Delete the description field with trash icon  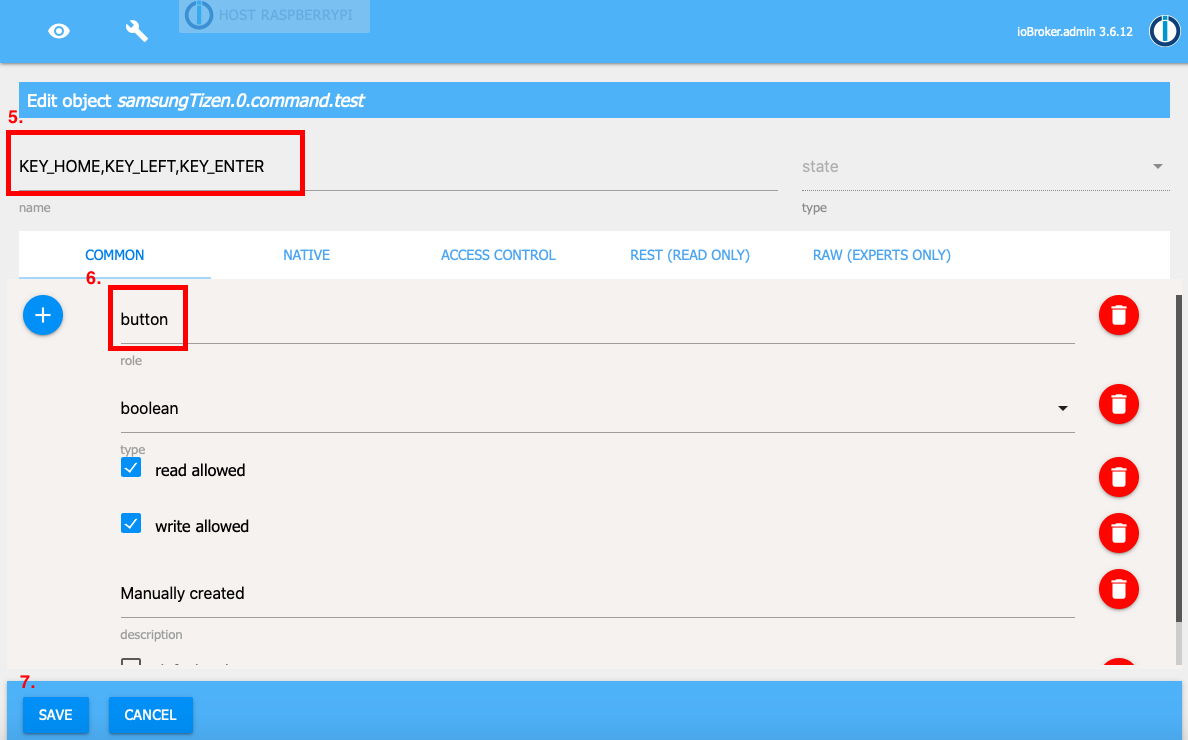pyautogui.click(x=1119, y=589)
